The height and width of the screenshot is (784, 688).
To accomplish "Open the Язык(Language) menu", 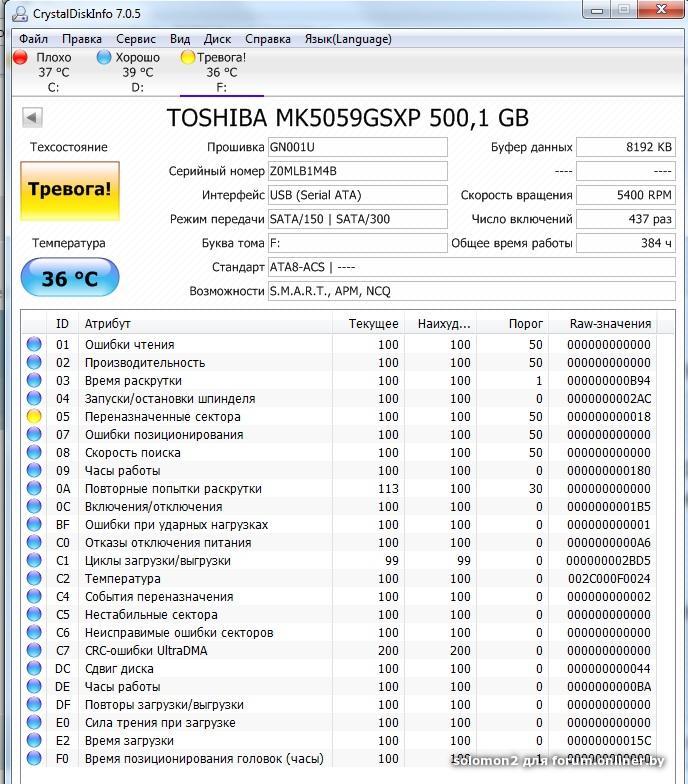I will [x=348, y=39].
